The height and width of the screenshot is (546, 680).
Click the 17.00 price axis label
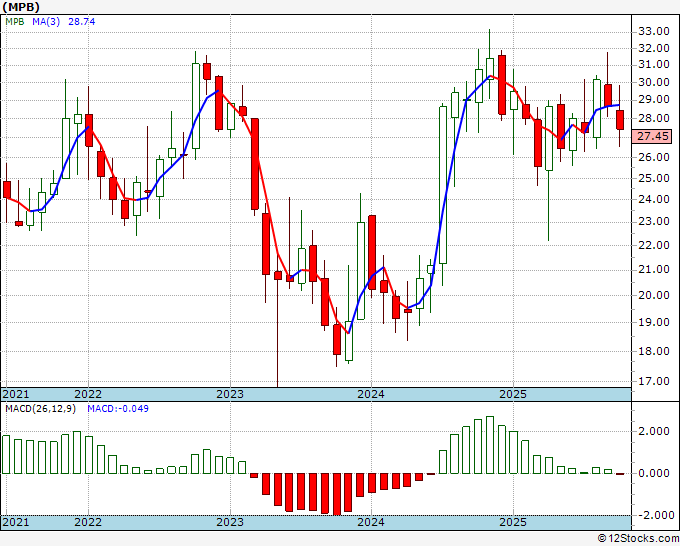click(x=654, y=381)
